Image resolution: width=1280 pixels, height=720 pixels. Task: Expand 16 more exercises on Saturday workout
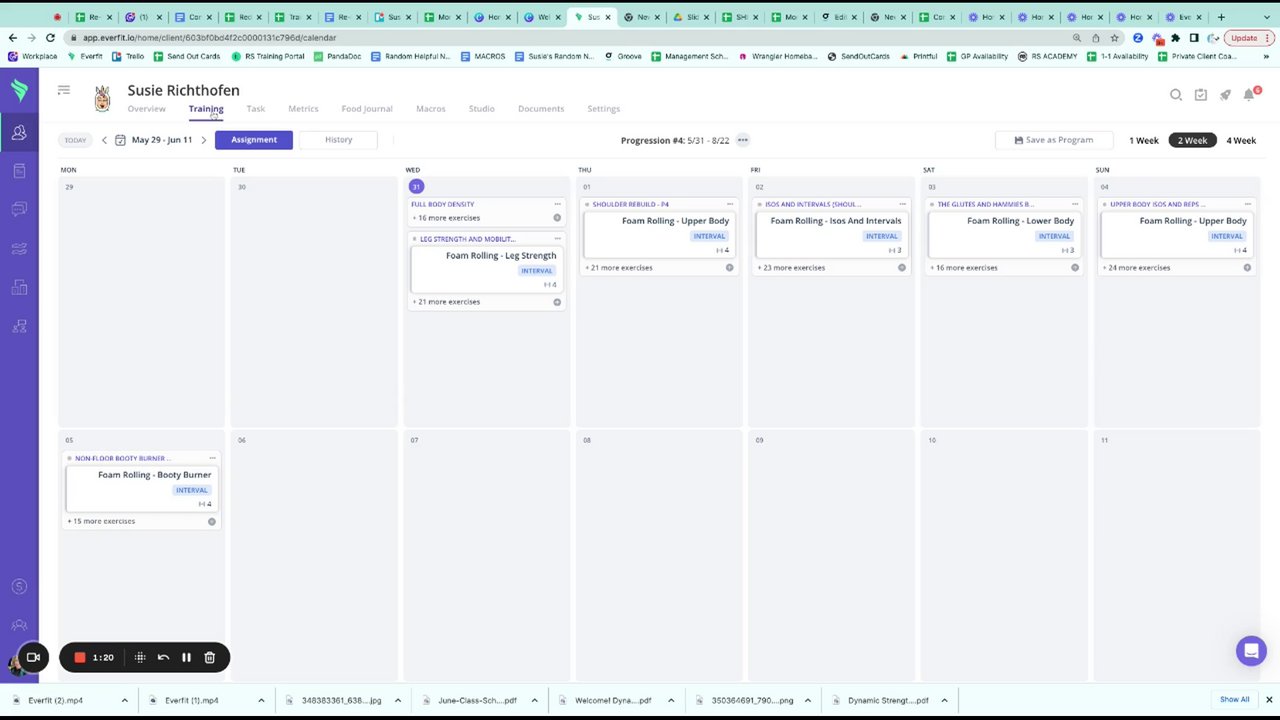coord(965,268)
